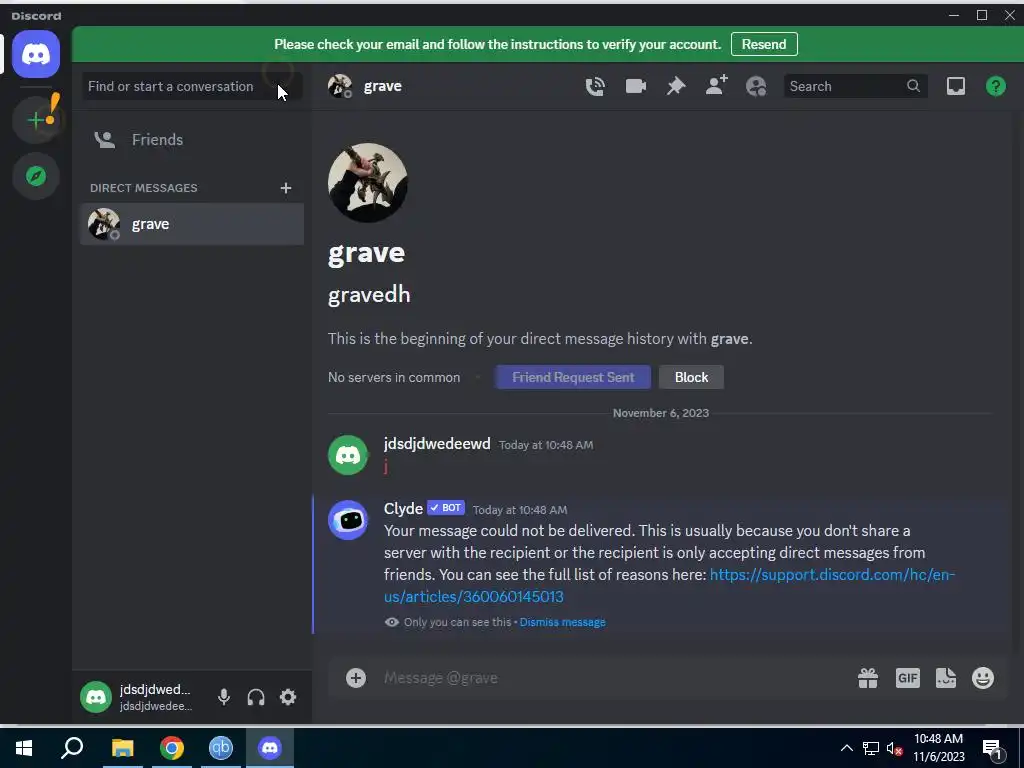The height and width of the screenshot is (768, 1024).
Task: Open GIF picker
Action: (907, 678)
